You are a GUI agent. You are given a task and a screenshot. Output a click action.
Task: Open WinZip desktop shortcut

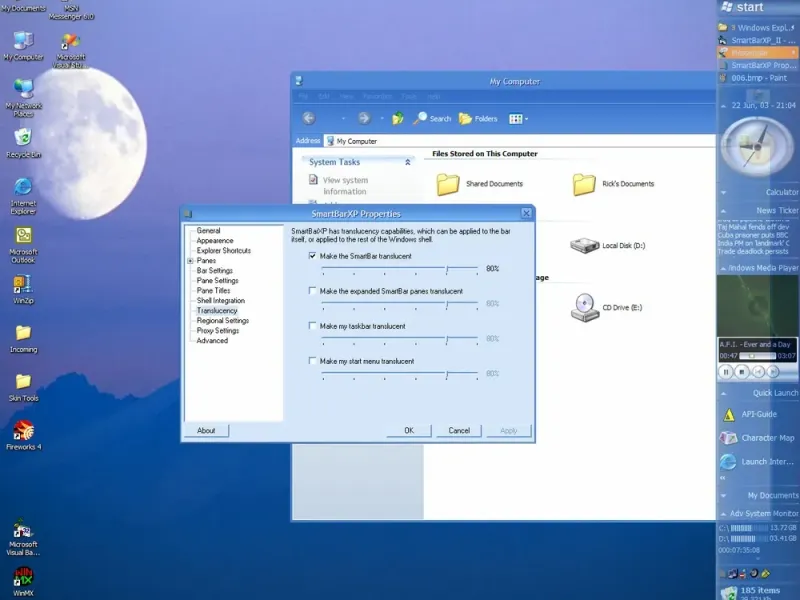(23, 289)
